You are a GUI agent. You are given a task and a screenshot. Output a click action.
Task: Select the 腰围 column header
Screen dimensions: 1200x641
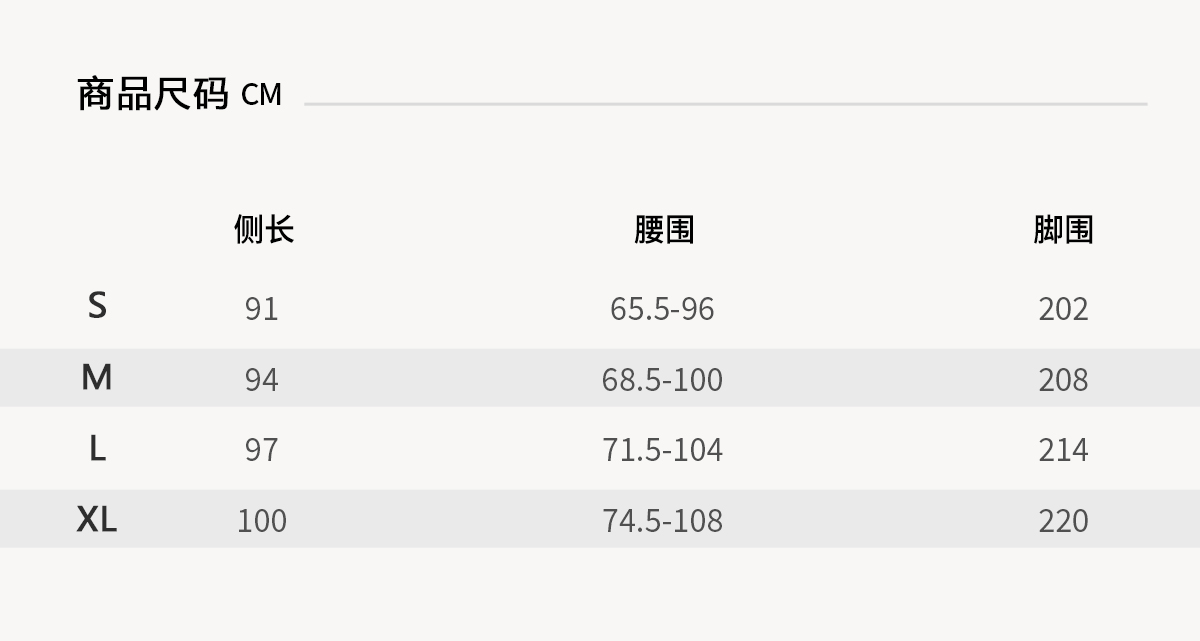click(664, 229)
